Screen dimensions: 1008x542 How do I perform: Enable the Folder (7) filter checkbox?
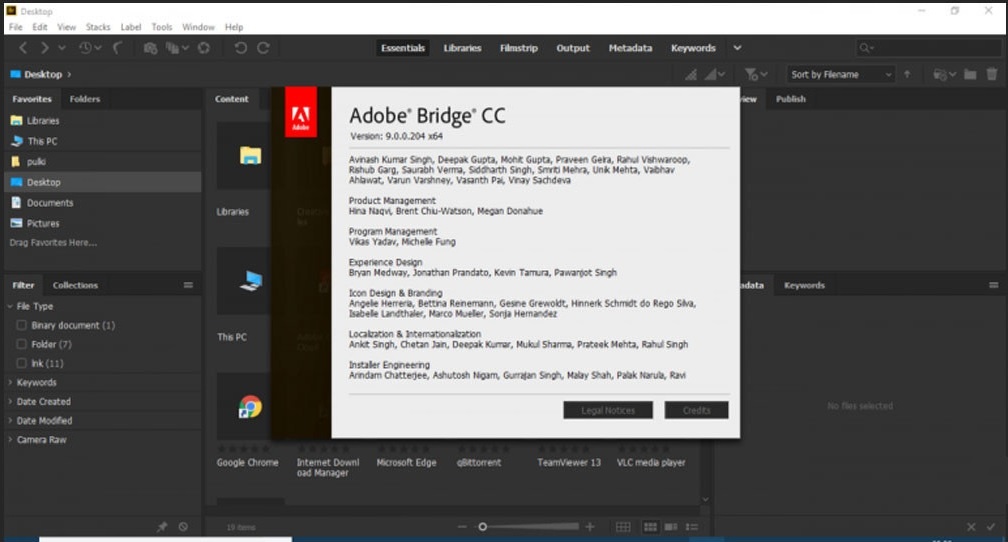point(21,344)
